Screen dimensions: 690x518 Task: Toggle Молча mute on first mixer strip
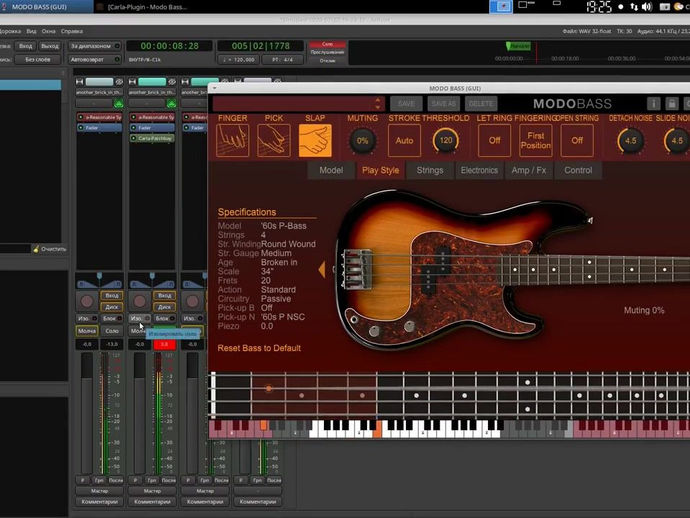point(87,331)
